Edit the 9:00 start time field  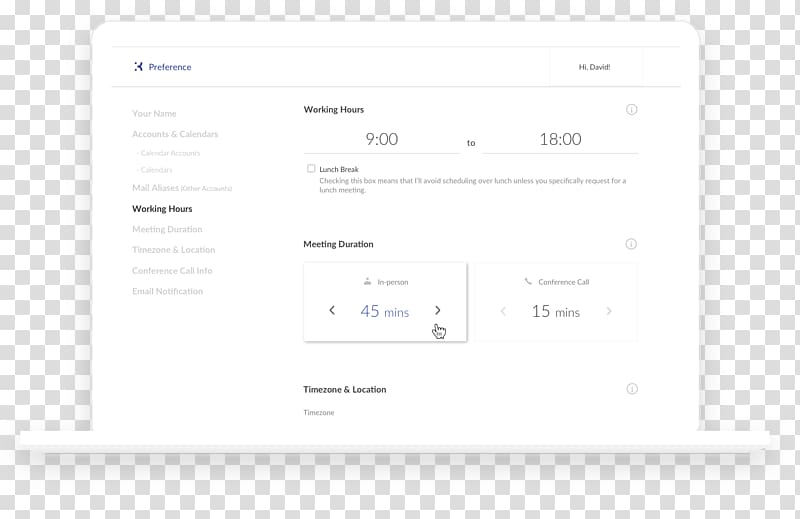[x=381, y=140]
